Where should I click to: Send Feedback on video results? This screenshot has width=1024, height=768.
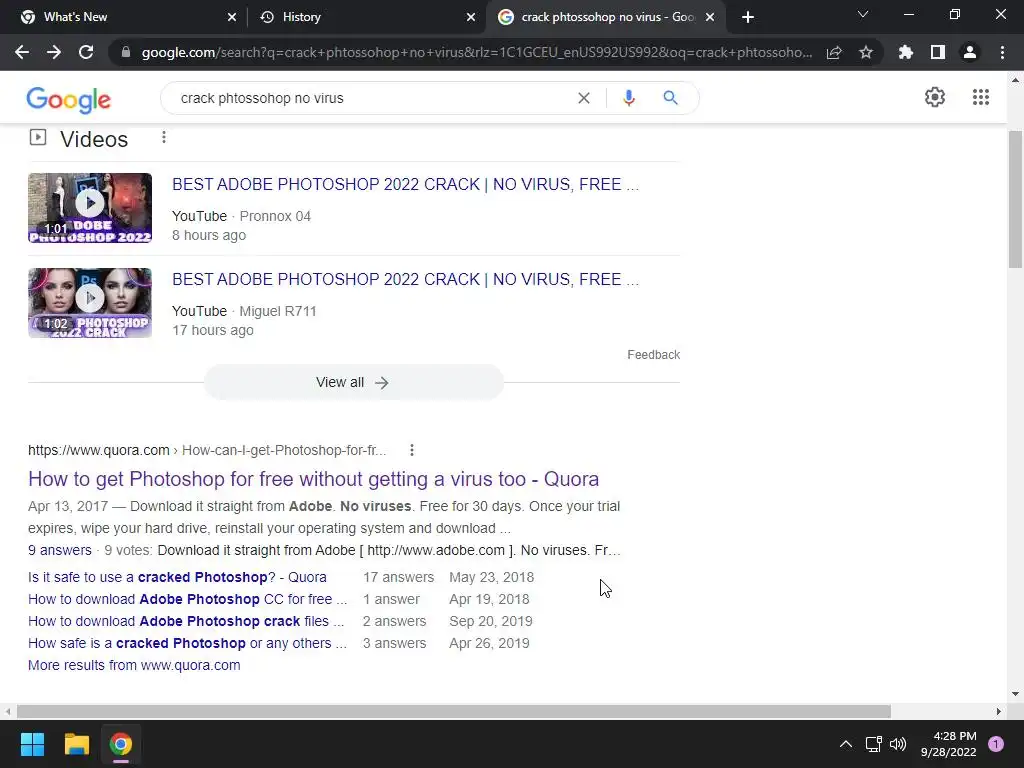pos(654,355)
